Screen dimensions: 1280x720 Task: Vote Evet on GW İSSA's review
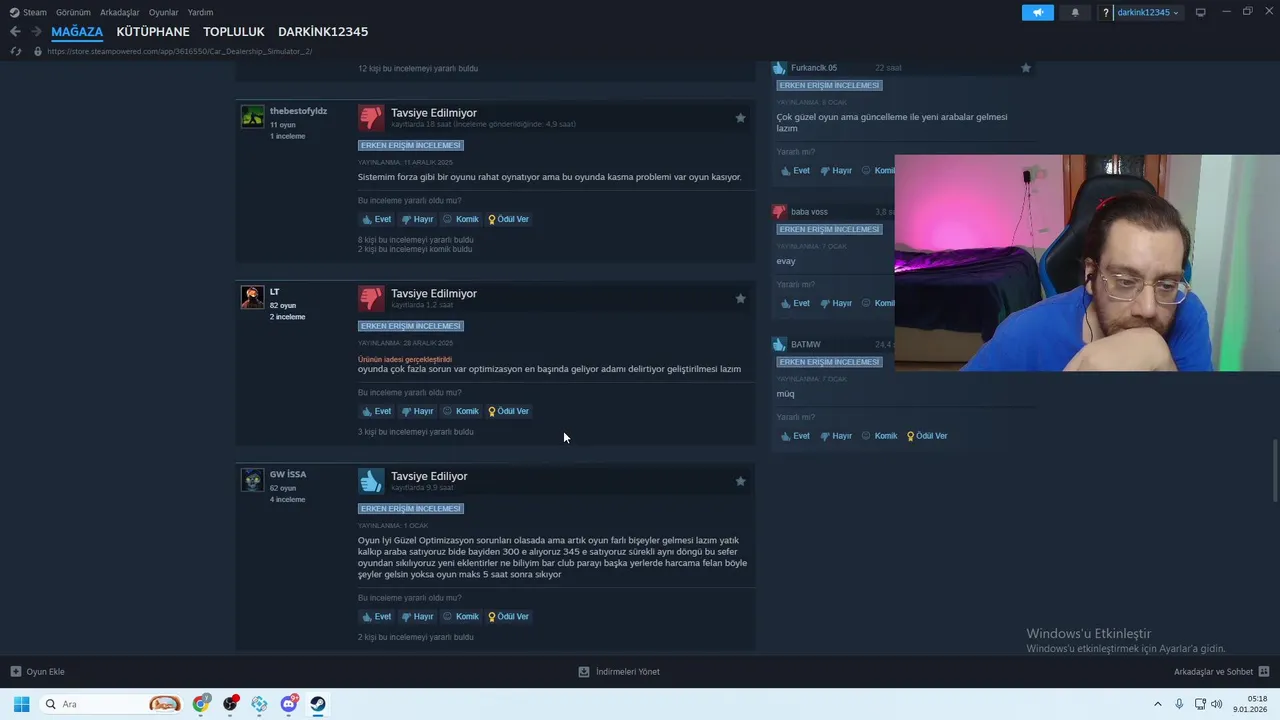(x=377, y=617)
